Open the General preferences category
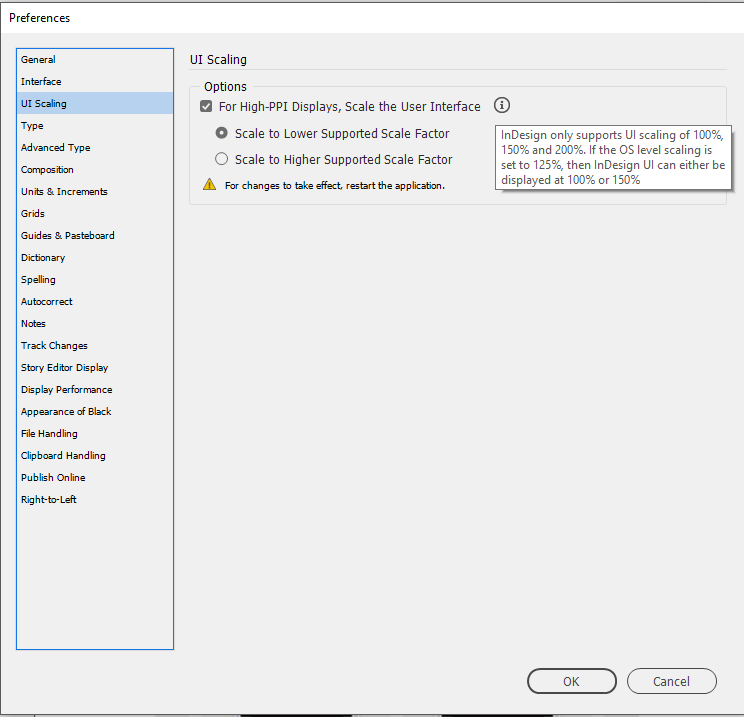This screenshot has width=744, height=717. tap(95, 60)
